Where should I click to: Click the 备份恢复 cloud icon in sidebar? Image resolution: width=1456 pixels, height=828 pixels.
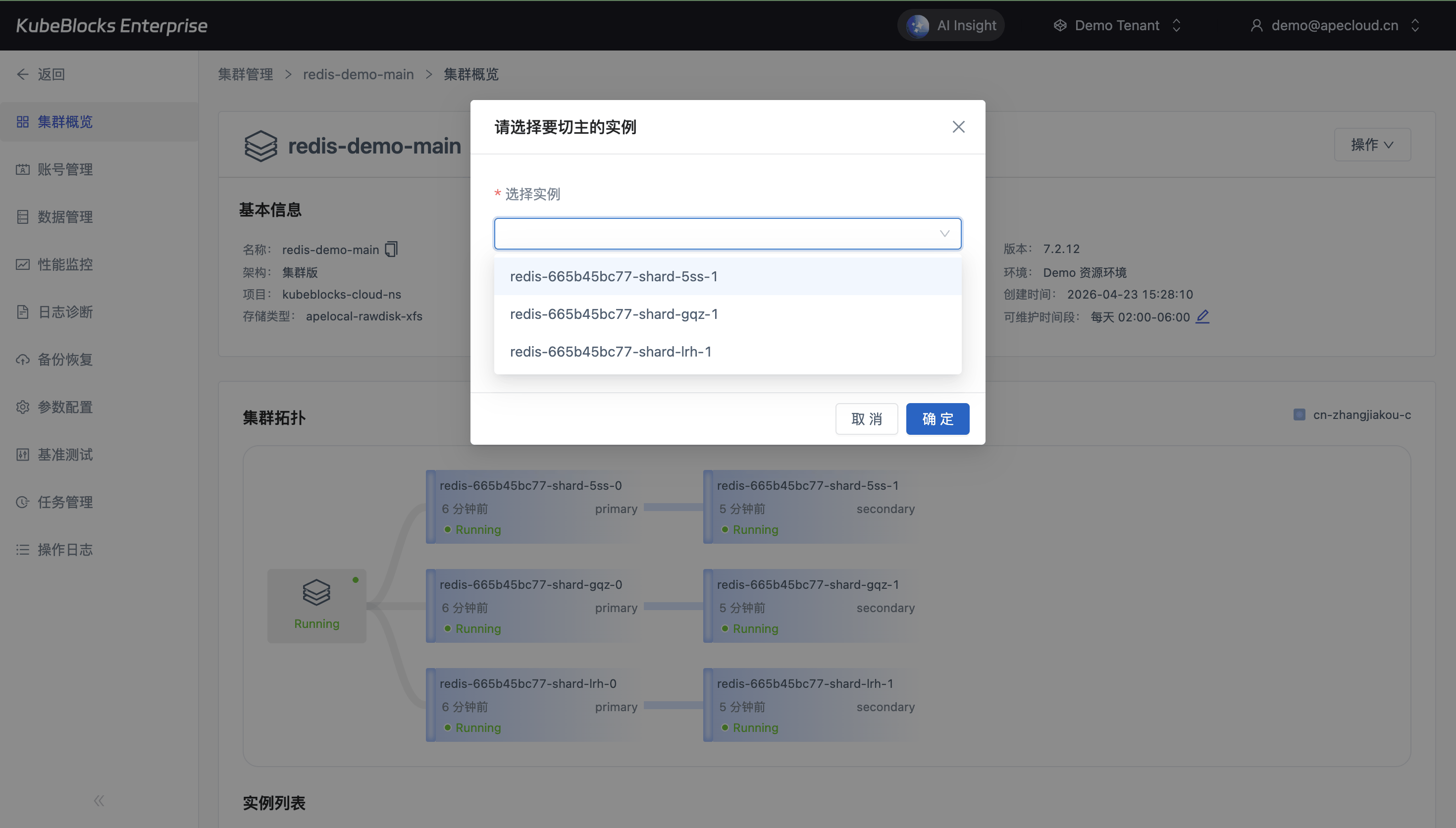(x=23, y=360)
